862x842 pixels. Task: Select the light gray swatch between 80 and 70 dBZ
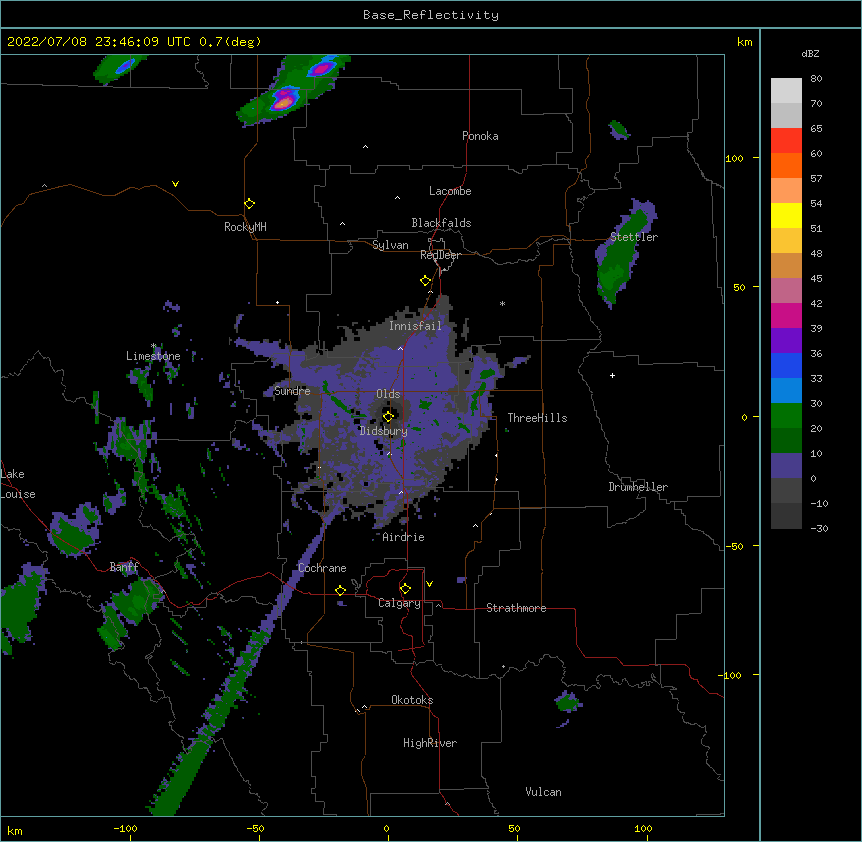(x=786, y=91)
